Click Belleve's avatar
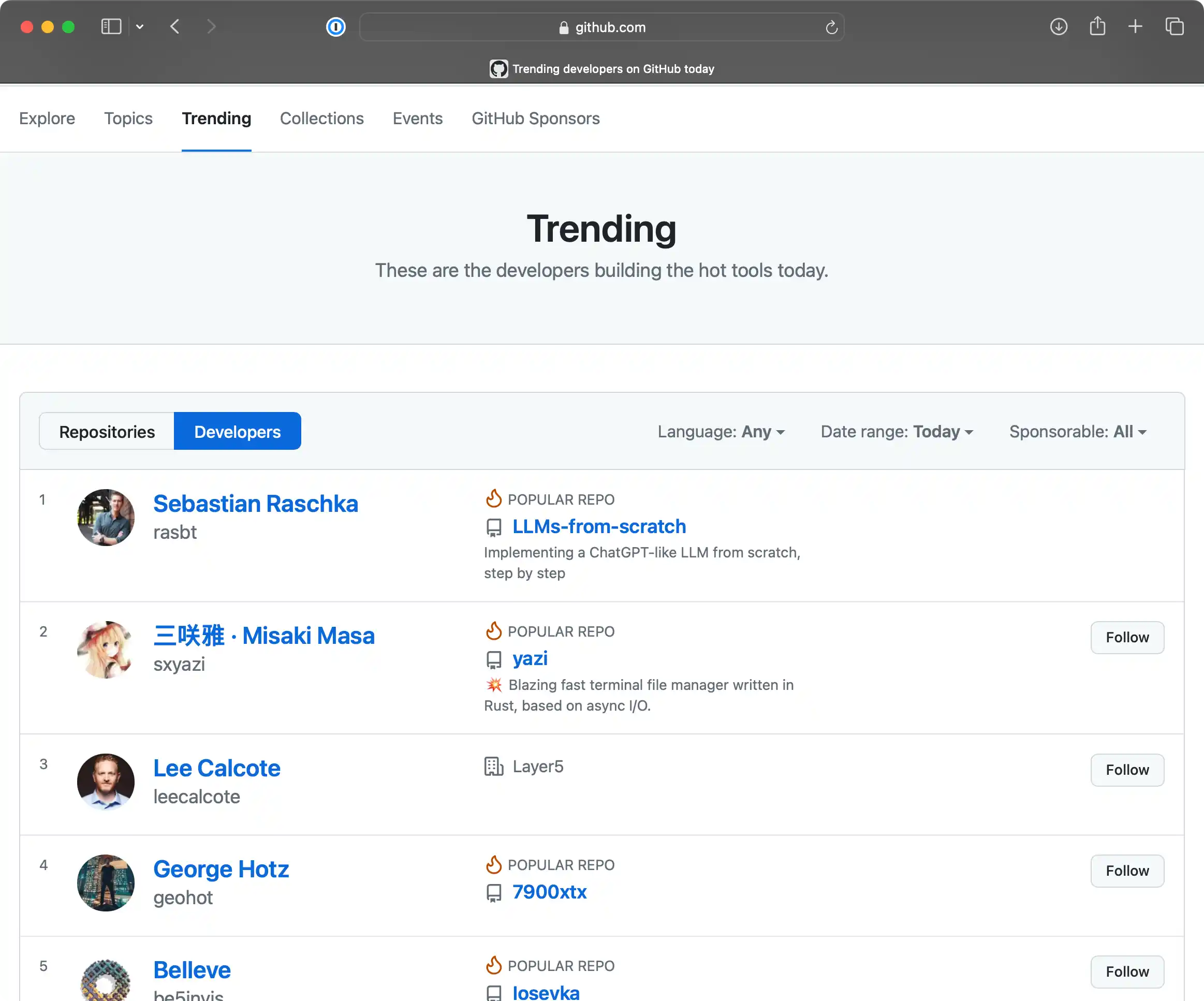The image size is (1204, 1001). click(106, 979)
